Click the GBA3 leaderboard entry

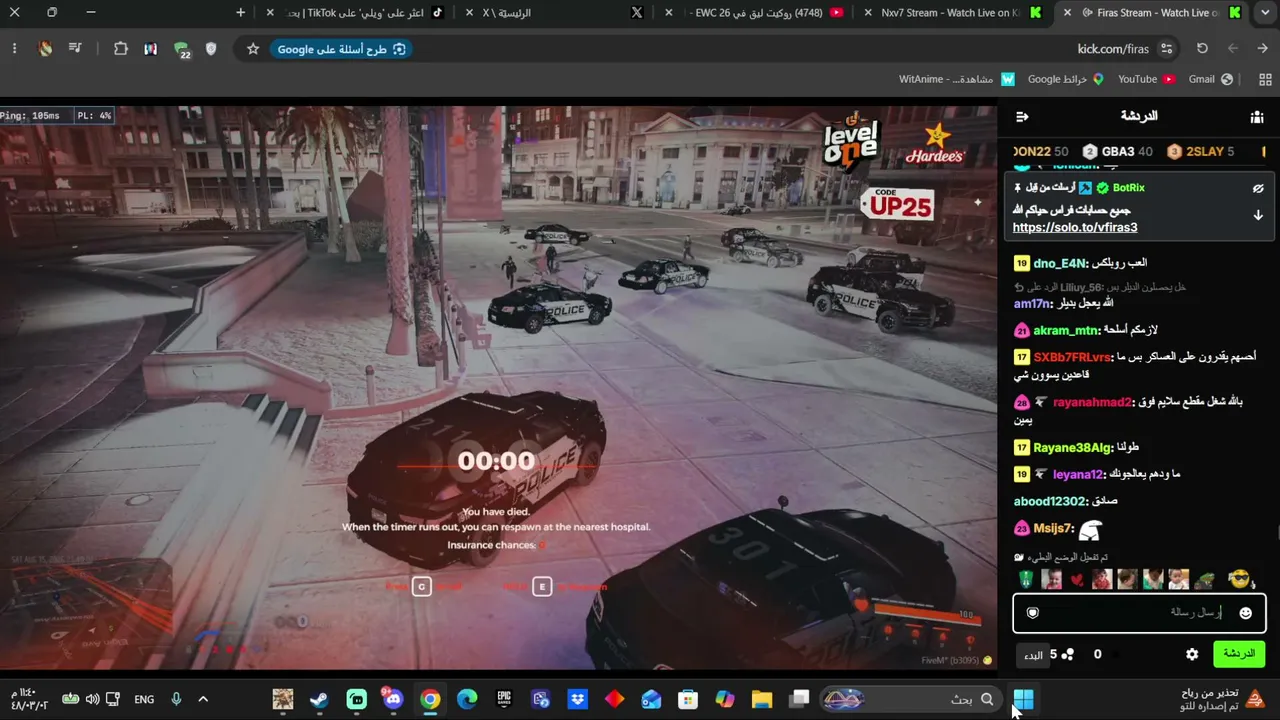pos(1117,152)
